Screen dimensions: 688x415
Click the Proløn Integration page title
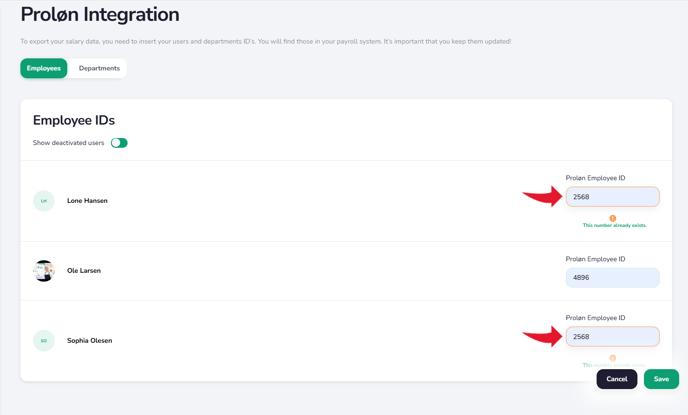click(100, 15)
